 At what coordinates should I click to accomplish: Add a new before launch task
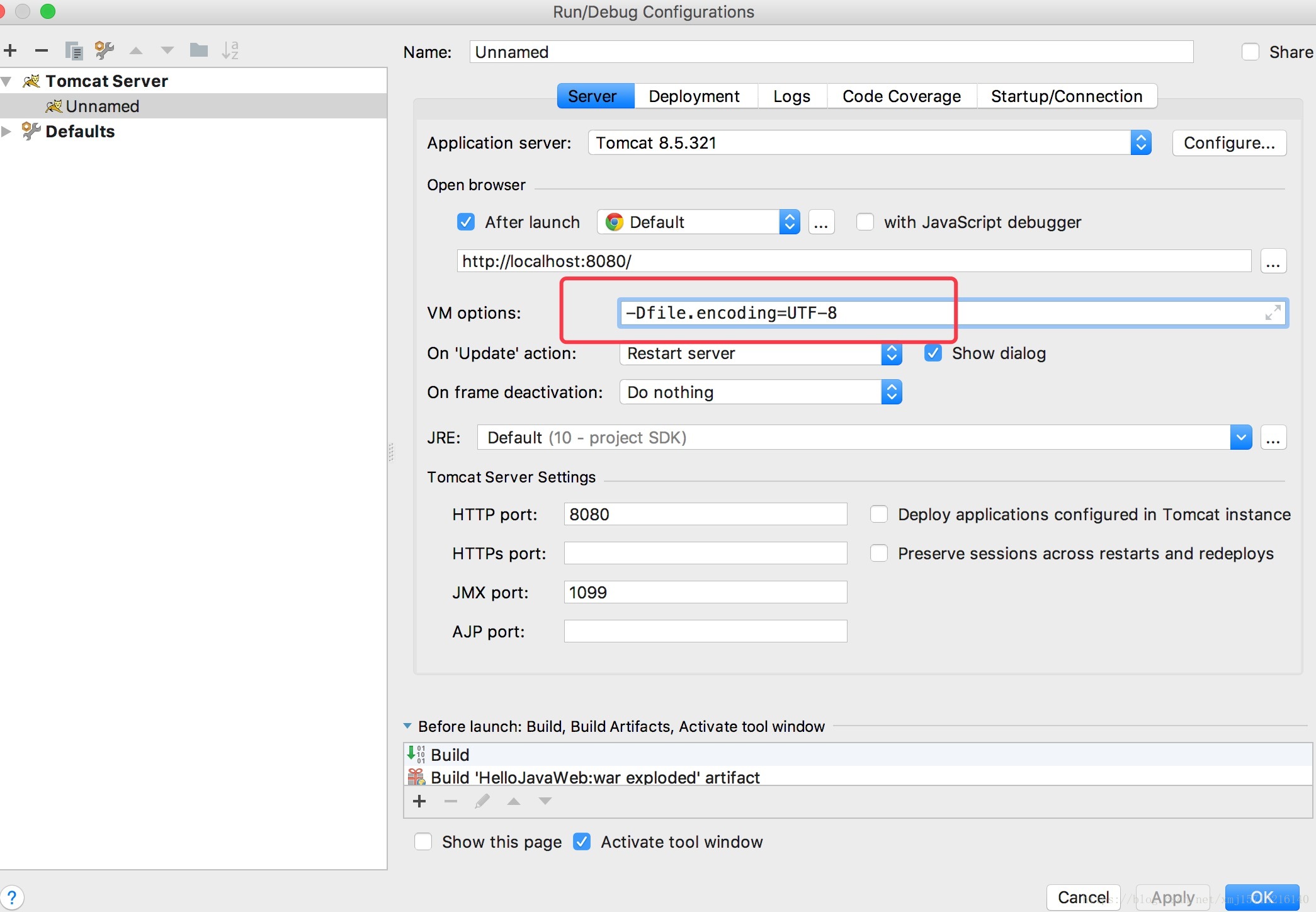(419, 801)
